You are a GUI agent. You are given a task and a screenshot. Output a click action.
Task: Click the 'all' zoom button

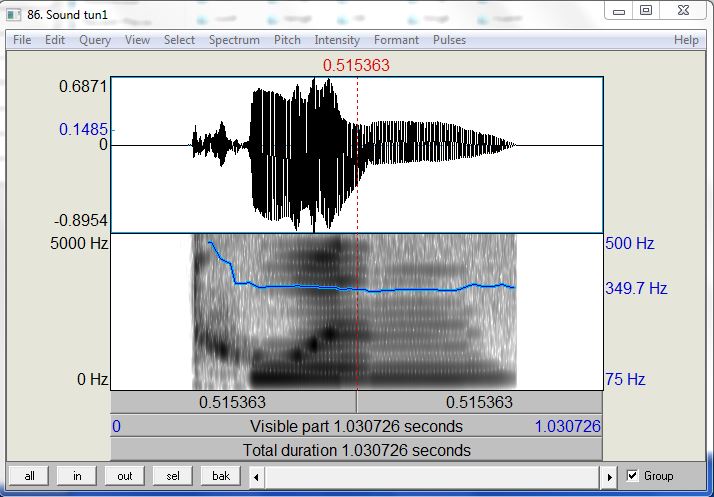pos(30,476)
